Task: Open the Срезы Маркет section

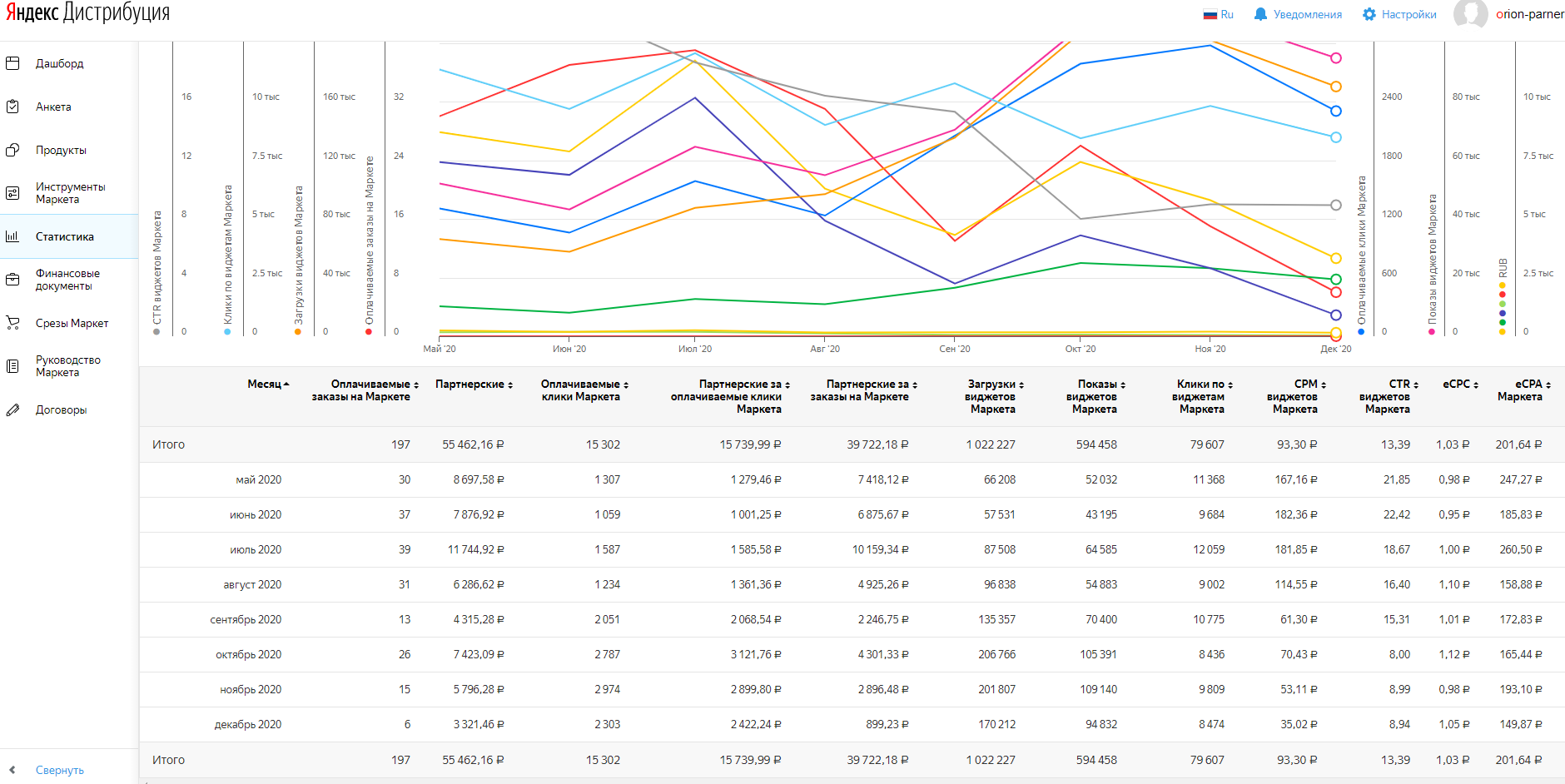Action: click(72, 323)
